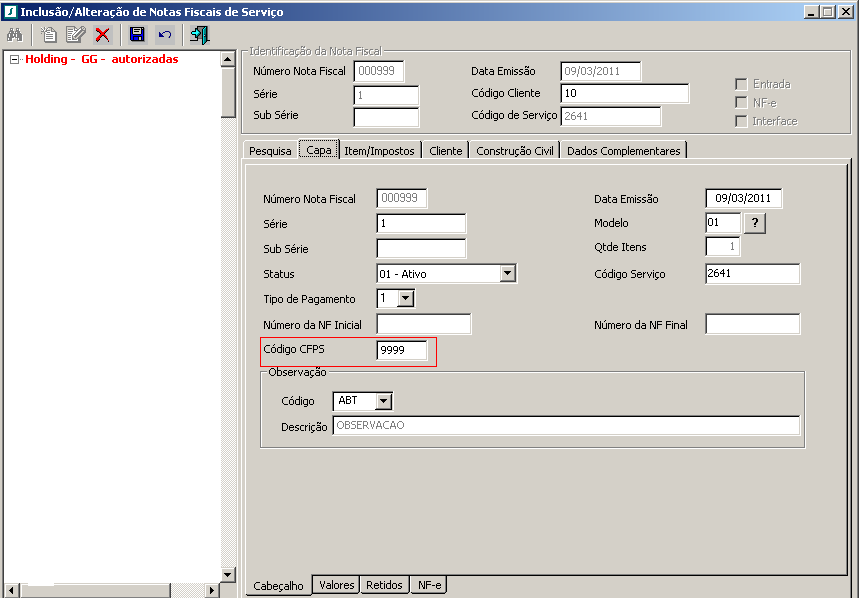Viewport: 859px width, 598px height.
Task: Click the Código CFPS input field
Action: pyautogui.click(x=402, y=350)
